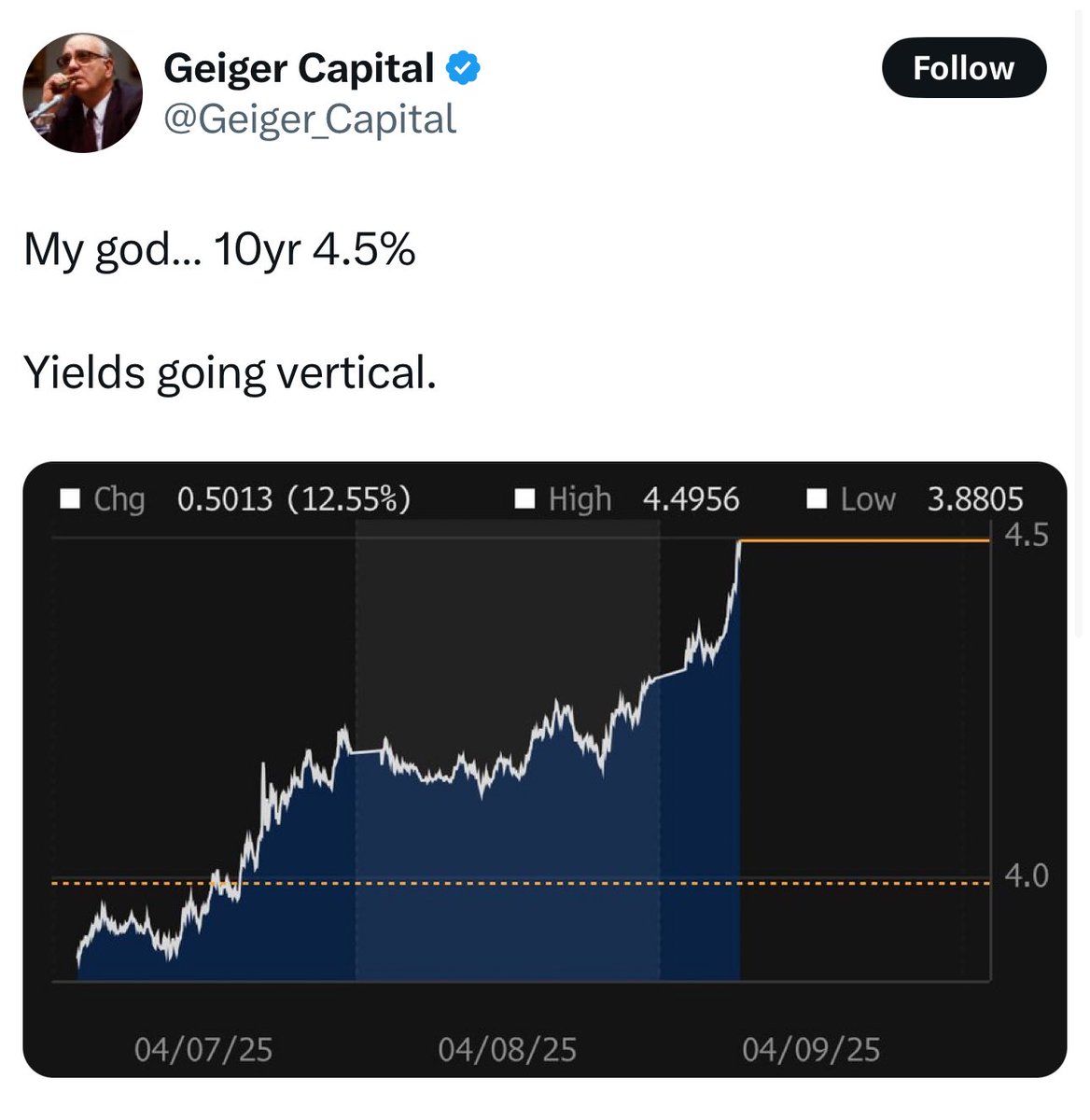Click the 4.0 y-axis value label
The width and height of the screenshot is (1090, 1120).
point(1027,875)
